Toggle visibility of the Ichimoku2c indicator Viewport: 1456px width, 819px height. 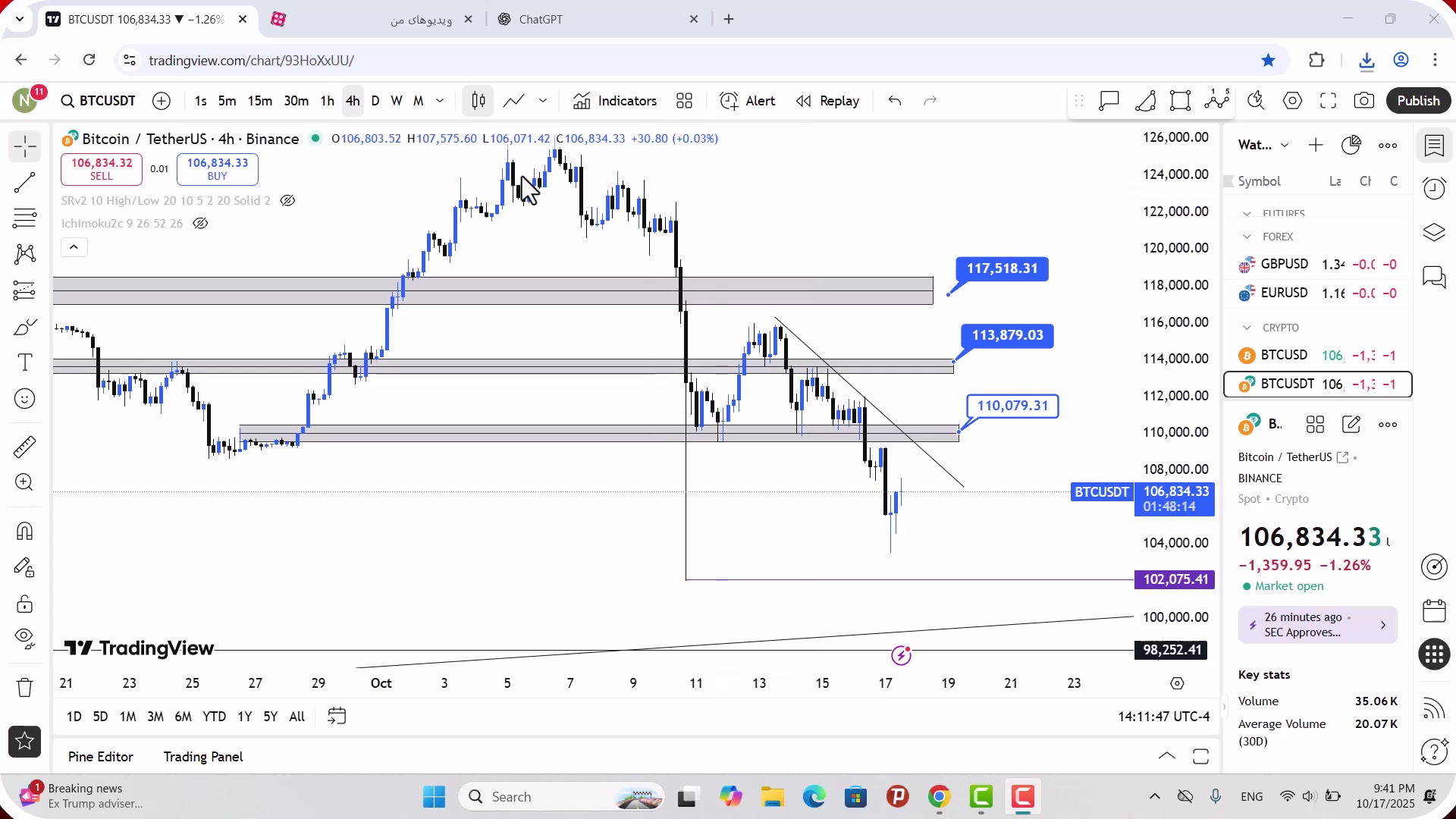(x=200, y=224)
